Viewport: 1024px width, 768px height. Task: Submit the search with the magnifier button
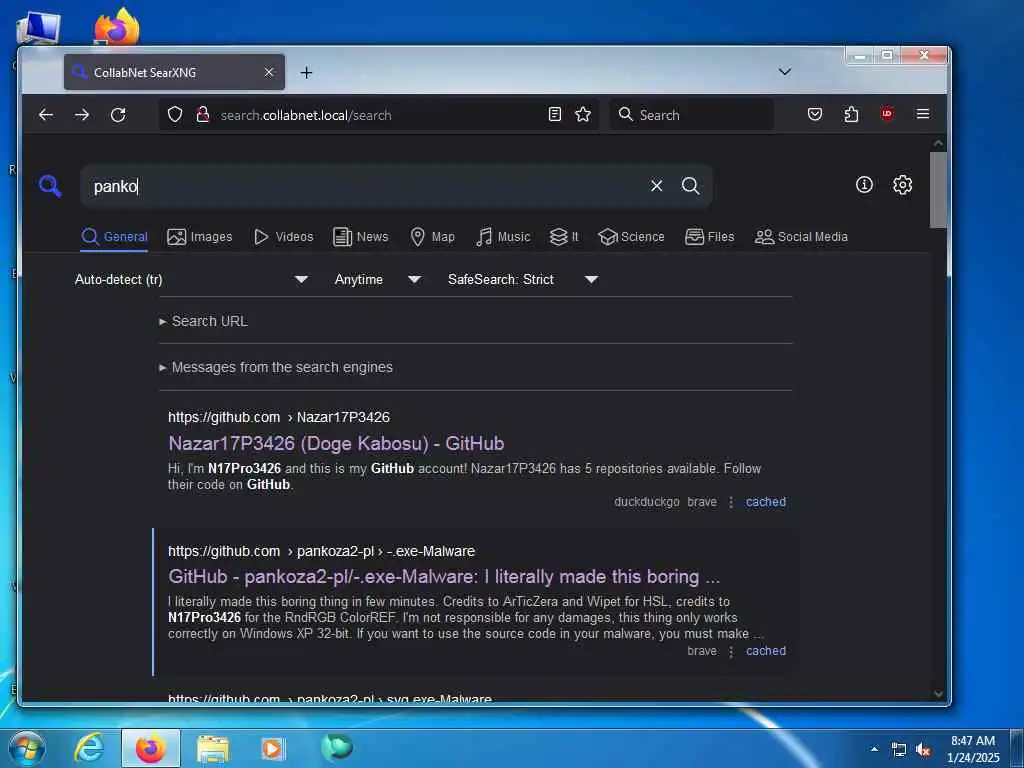[690, 186]
